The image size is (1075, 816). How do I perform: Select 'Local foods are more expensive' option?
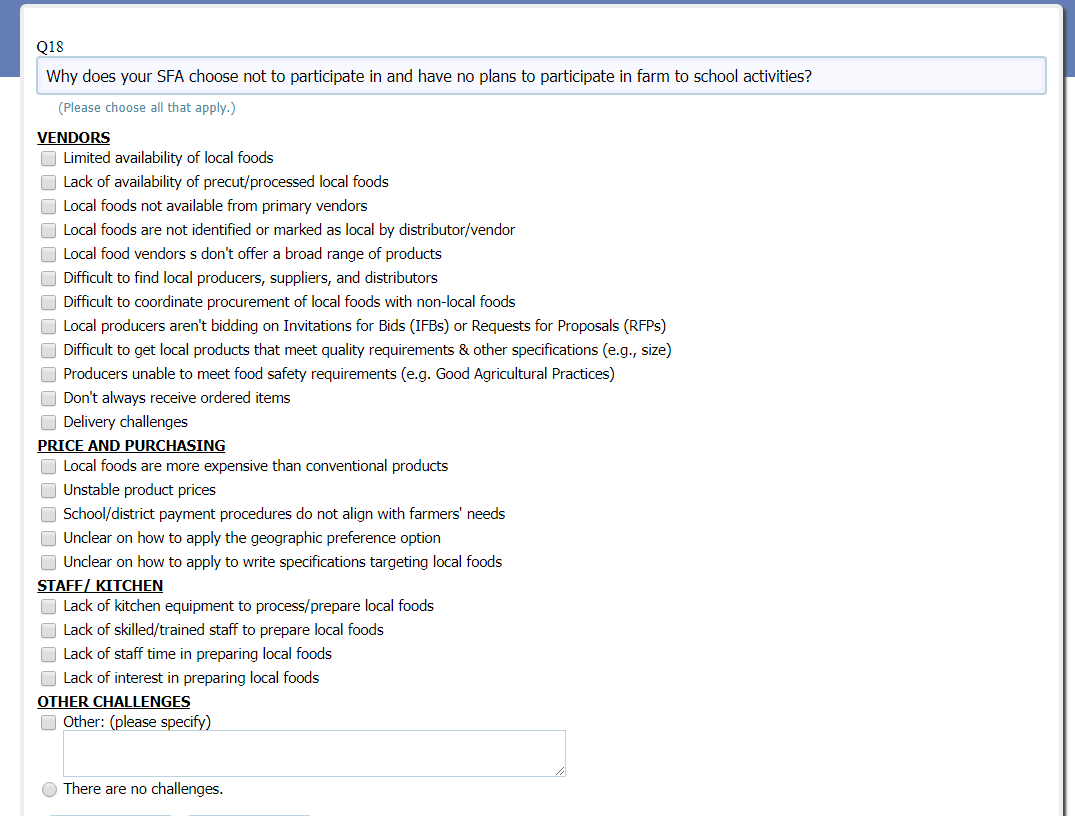tap(49, 466)
